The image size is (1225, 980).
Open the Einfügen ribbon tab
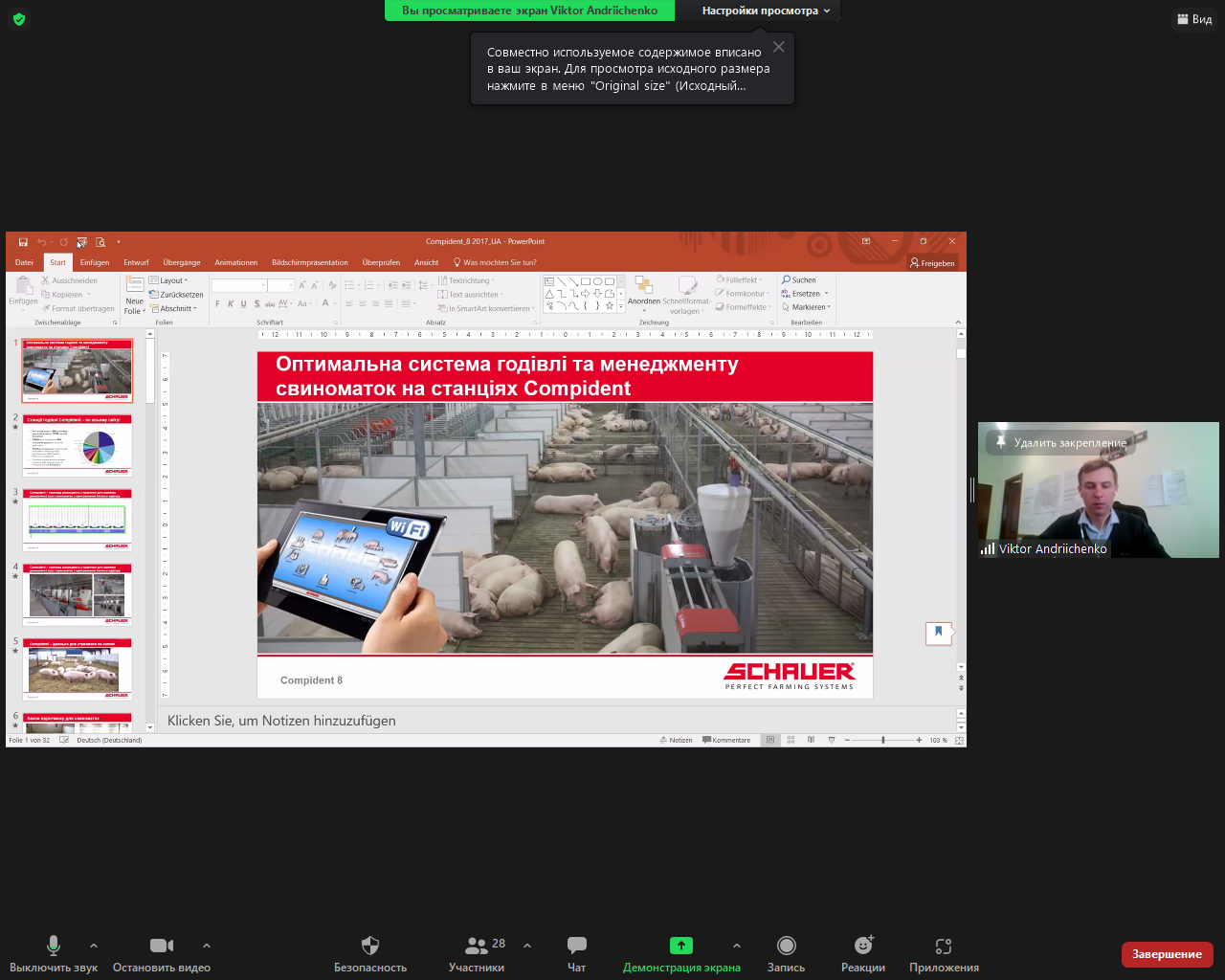tap(95, 262)
